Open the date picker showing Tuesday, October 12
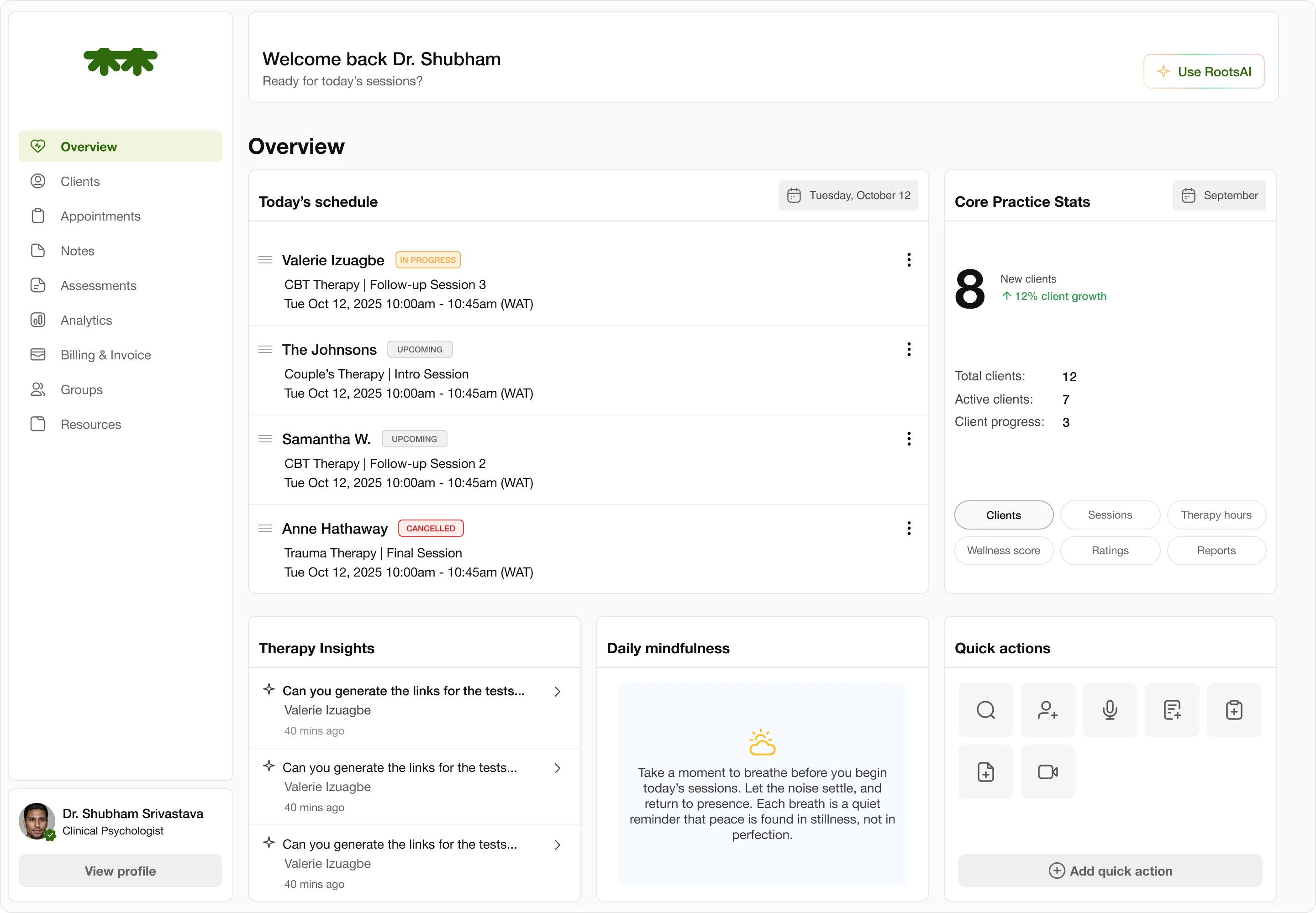 point(848,195)
